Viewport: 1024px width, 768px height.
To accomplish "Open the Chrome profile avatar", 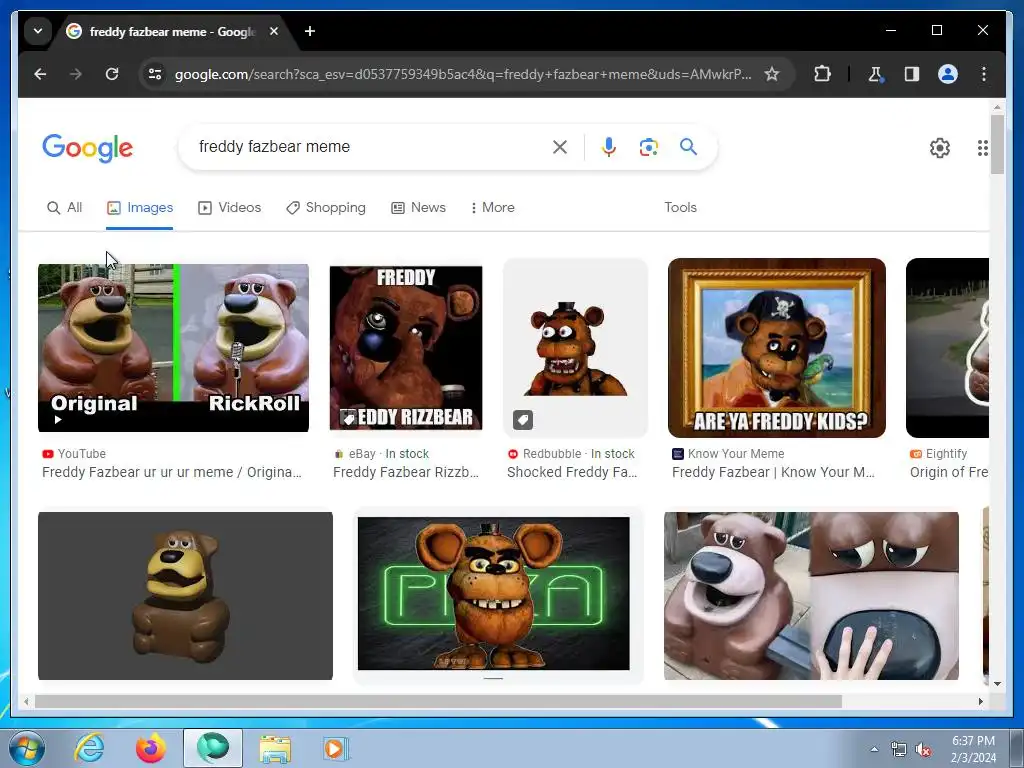I will (x=948, y=74).
